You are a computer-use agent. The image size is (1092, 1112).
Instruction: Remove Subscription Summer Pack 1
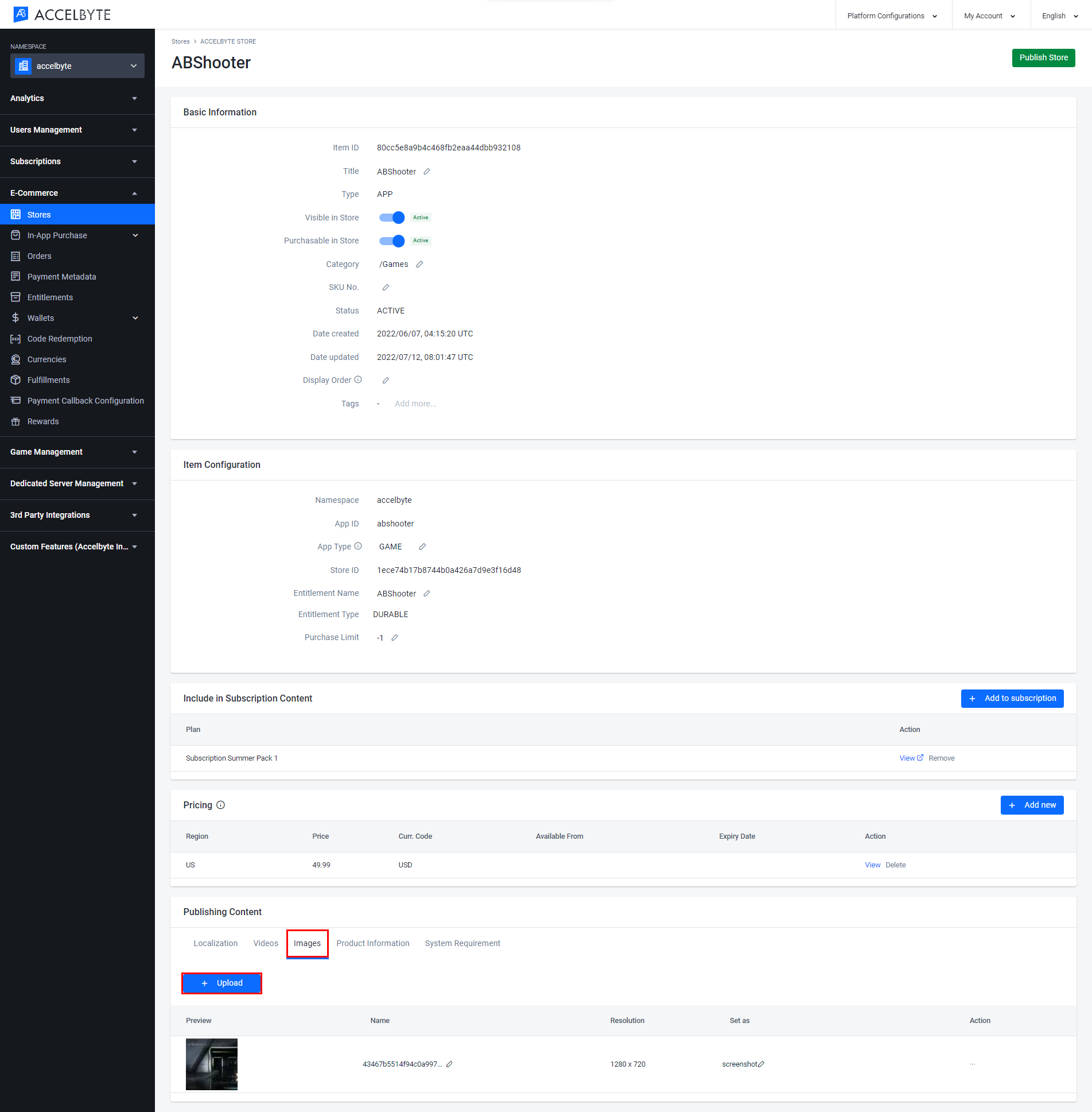[942, 758]
